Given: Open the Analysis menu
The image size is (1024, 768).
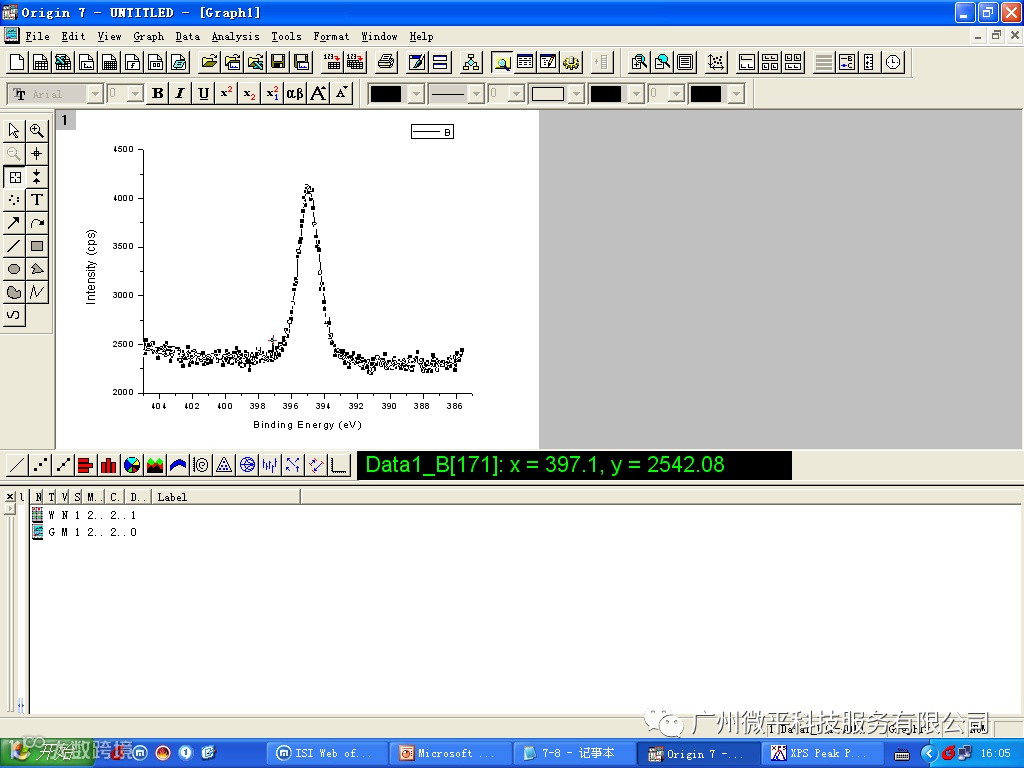Looking at the screenshot, I should click(x=235, y=37).
